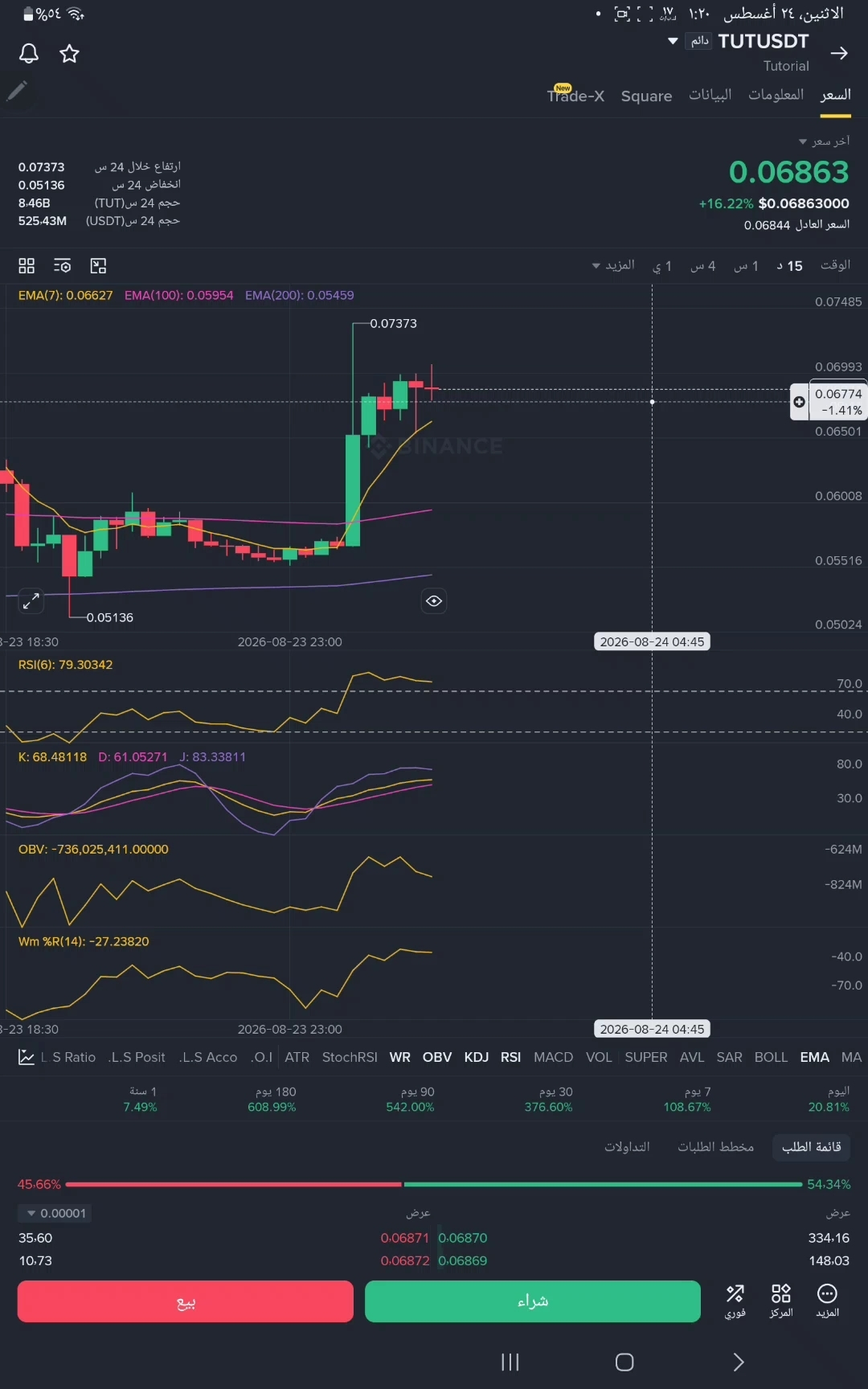Select the 15 minute timeframe
Image resolution: width=868 pixels, height=1389 pixels.
pos(789,266)
